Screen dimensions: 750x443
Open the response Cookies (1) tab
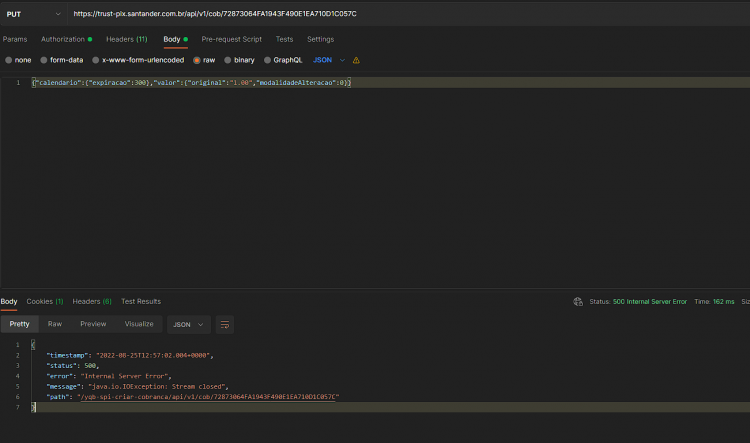44,301
